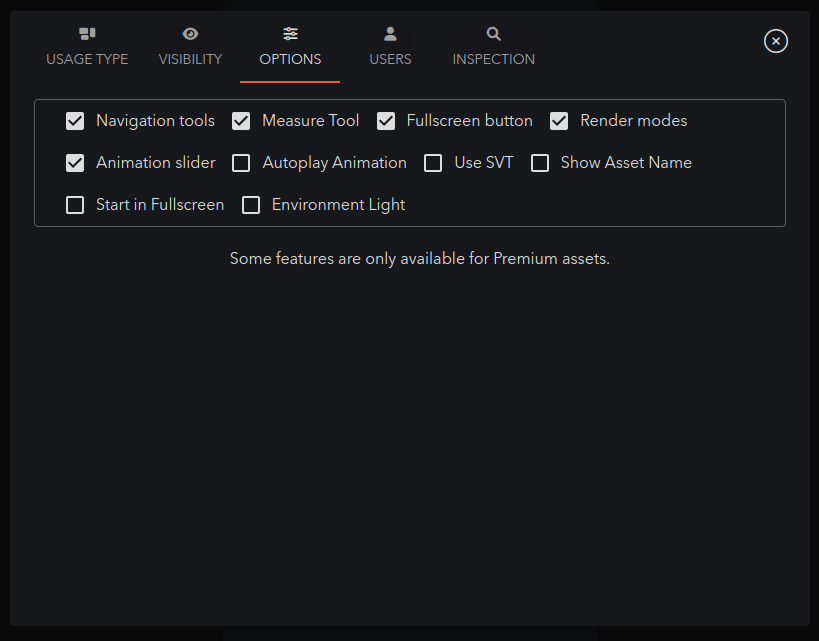Screen dimensions: 819x641
Task: Check the Use SVT option
Action: pyautogui.click(x=433, y=163)
